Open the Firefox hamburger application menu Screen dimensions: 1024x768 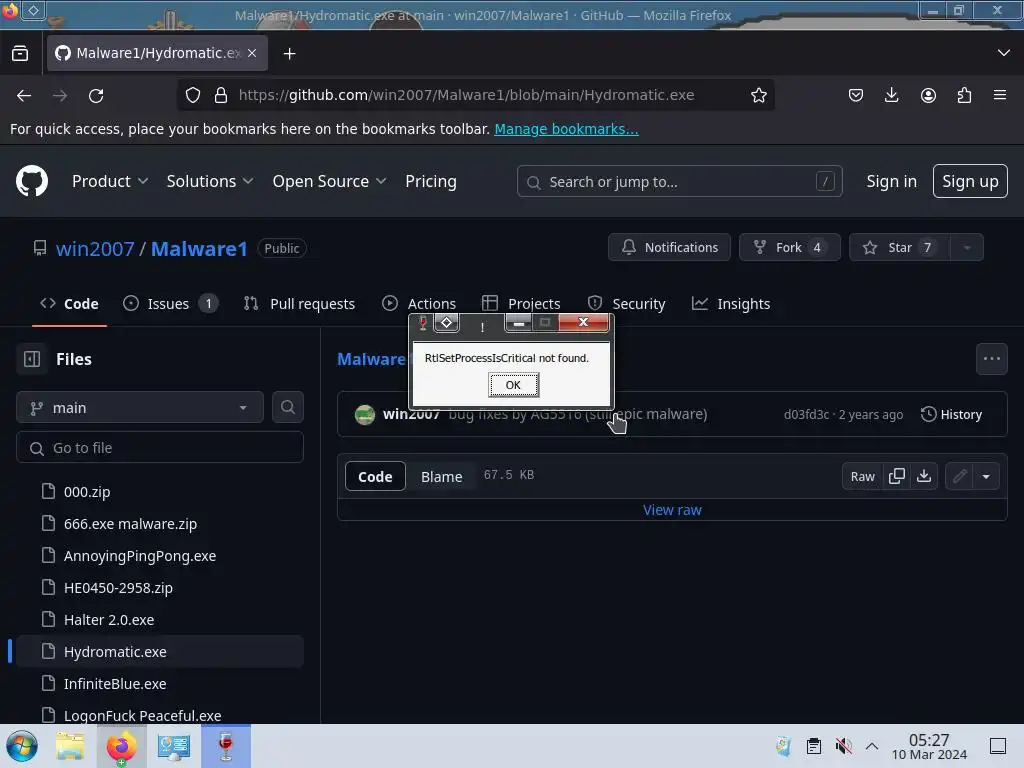pyautogui.click(x=1000, y=95)
